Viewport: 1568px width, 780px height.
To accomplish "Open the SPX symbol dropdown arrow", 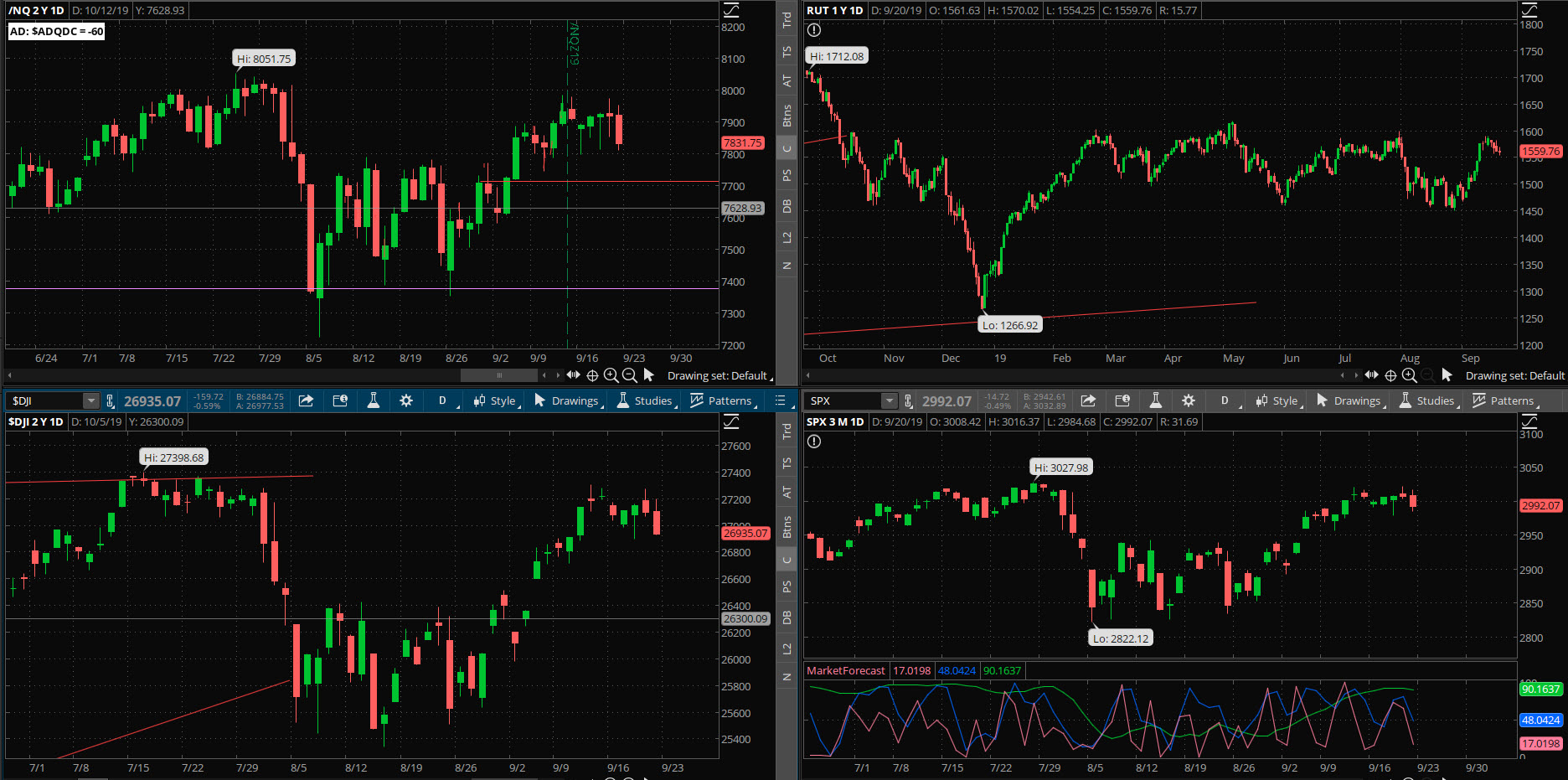I will (890, 401).
